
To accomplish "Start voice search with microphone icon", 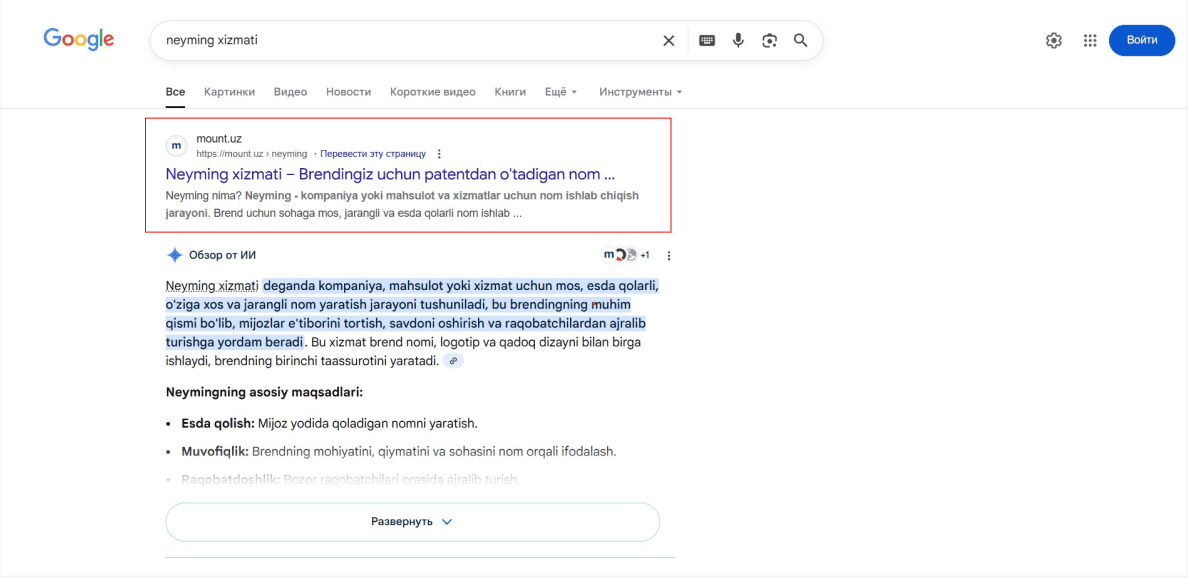I will pyautogui.click(x=738, y=41).
